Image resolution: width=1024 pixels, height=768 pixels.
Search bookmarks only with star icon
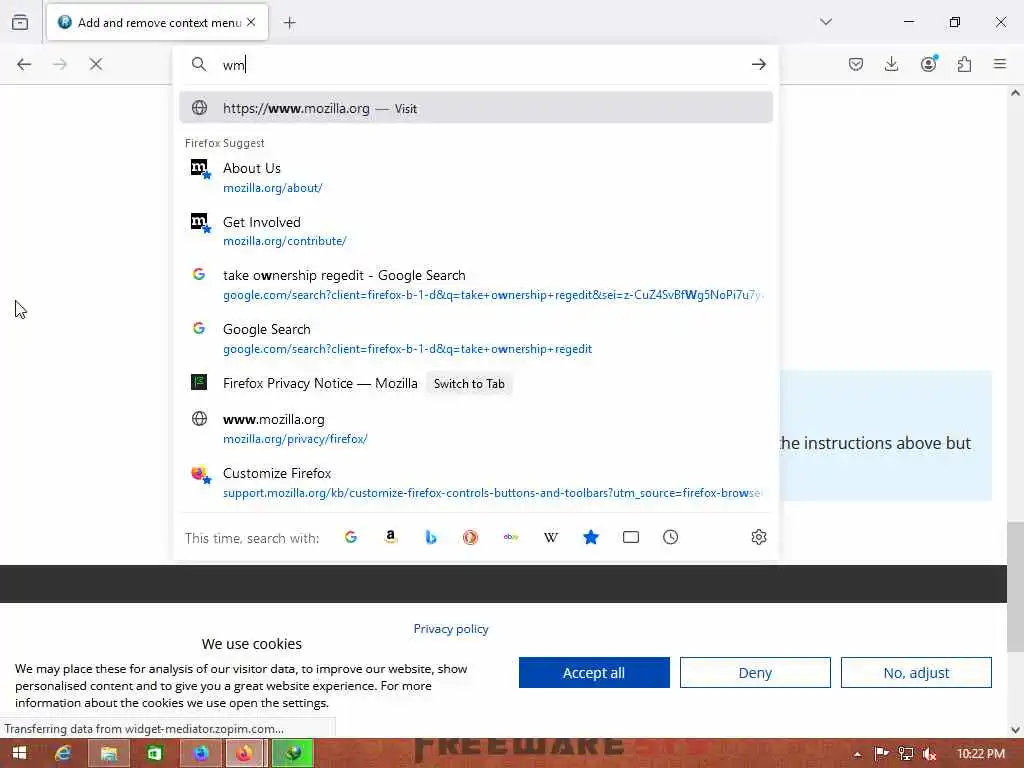(x=590, y=537)
